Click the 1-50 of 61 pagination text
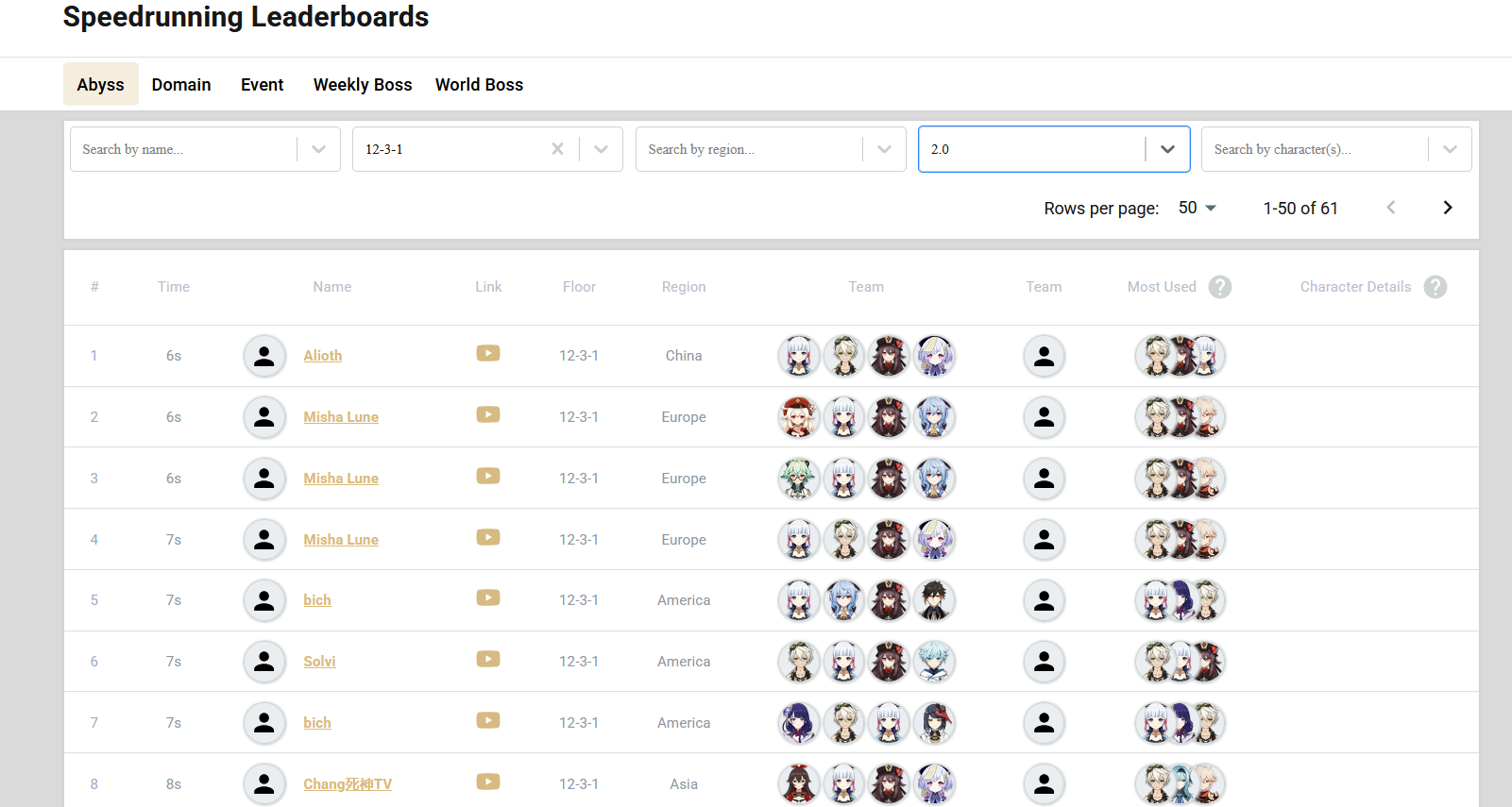Viewport: 1512px width, 807px height. click(1300, 209)
